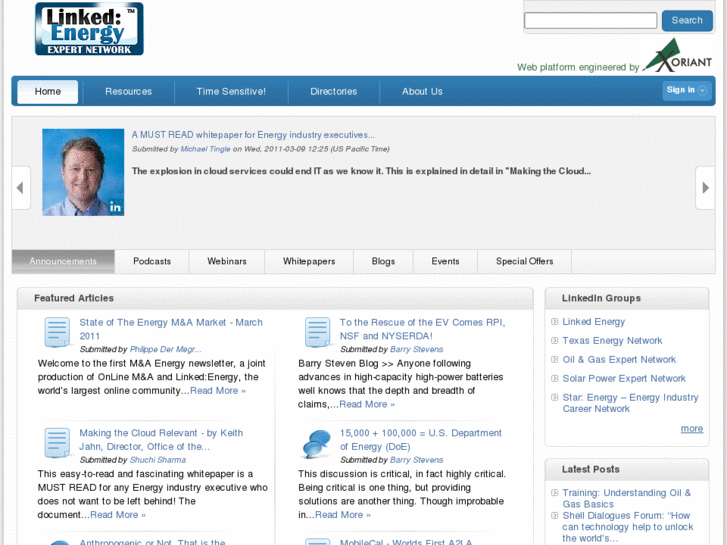Open Shuchi Sharma author link
Viewport: 727px width, 545px height.
[x=158, y=460]
